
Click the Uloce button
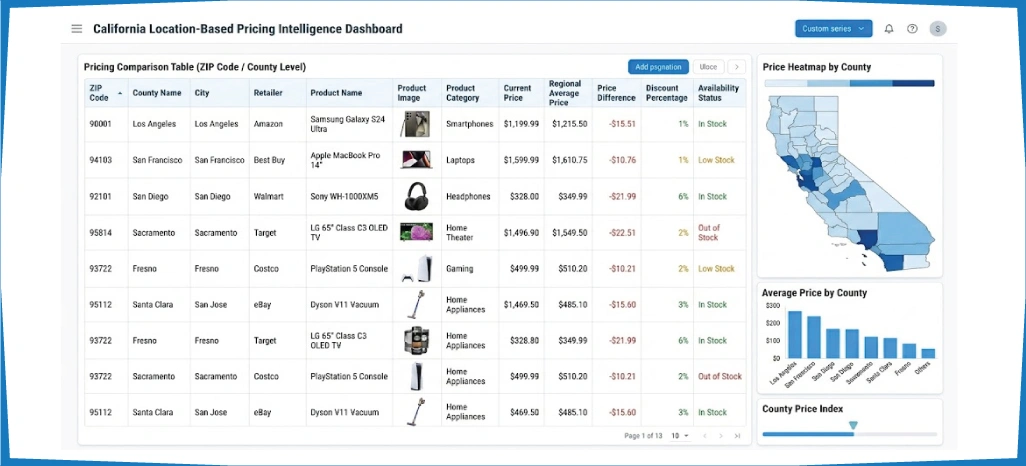pos(708,67)
